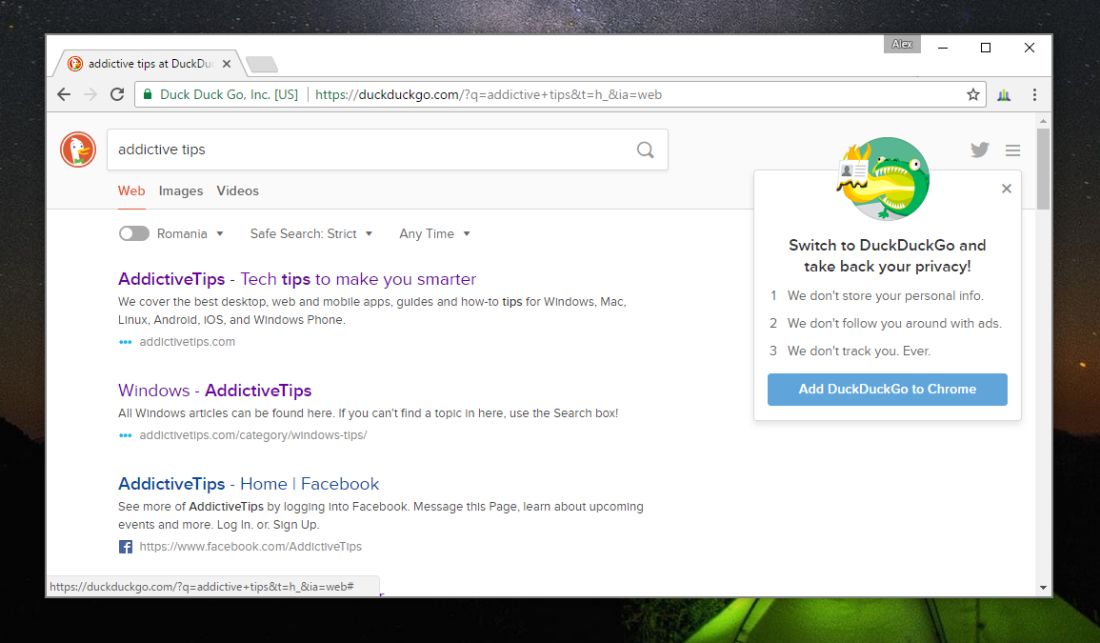
Task: Click the 'We cover the best desktop' snippet
Action: tap(373, 311)
